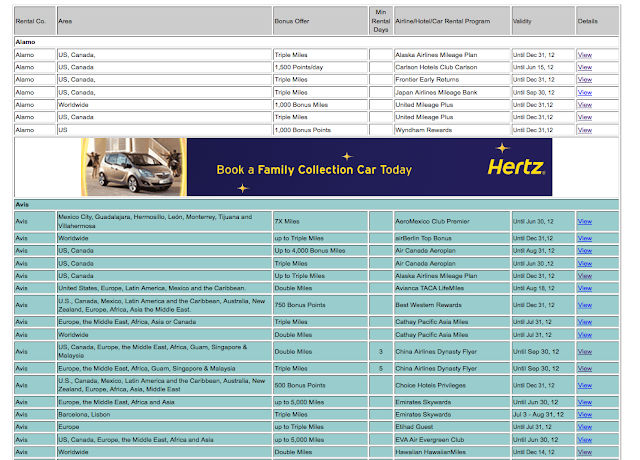The image size is (640, 460).
Task: Click 'Until Dec 14, 12' validity cell
Action: coord(543,452)
